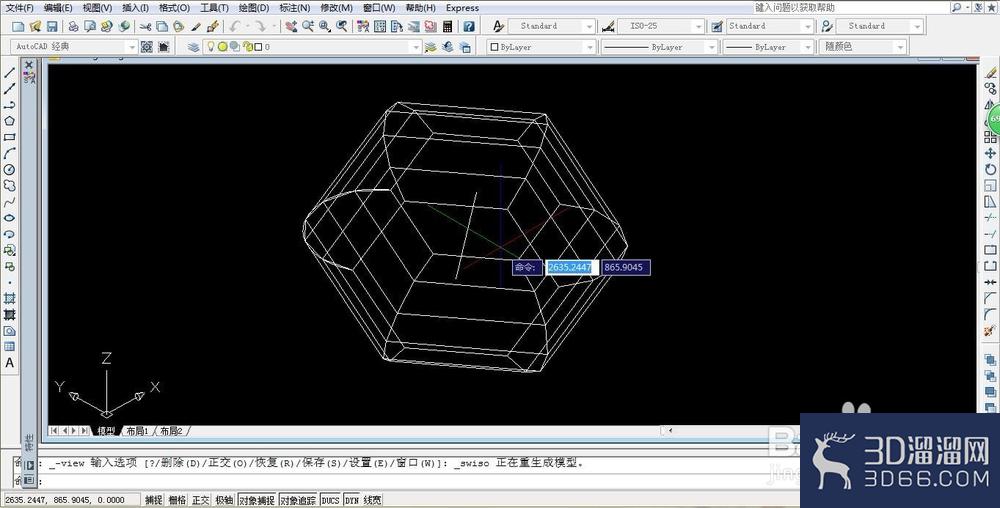The height and width of the screenshot is (508, 1000).
Task: Switch to the 布局1 layout tab
Action: [137, 431]
